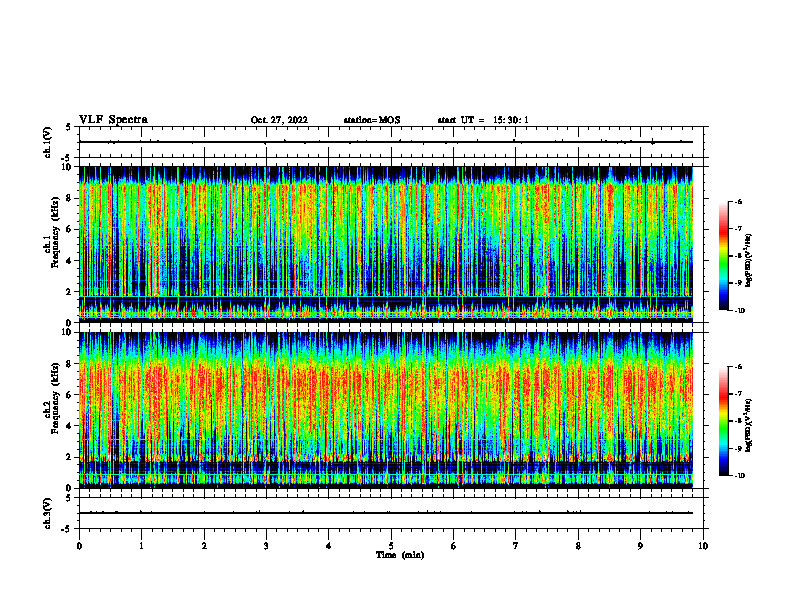Click inside the ch.2 spectrogram panel
792x612 pixels.
385,410
